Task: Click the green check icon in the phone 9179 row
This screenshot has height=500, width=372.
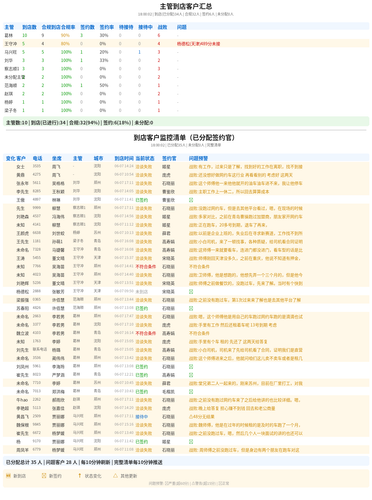Action: point(191,442)
